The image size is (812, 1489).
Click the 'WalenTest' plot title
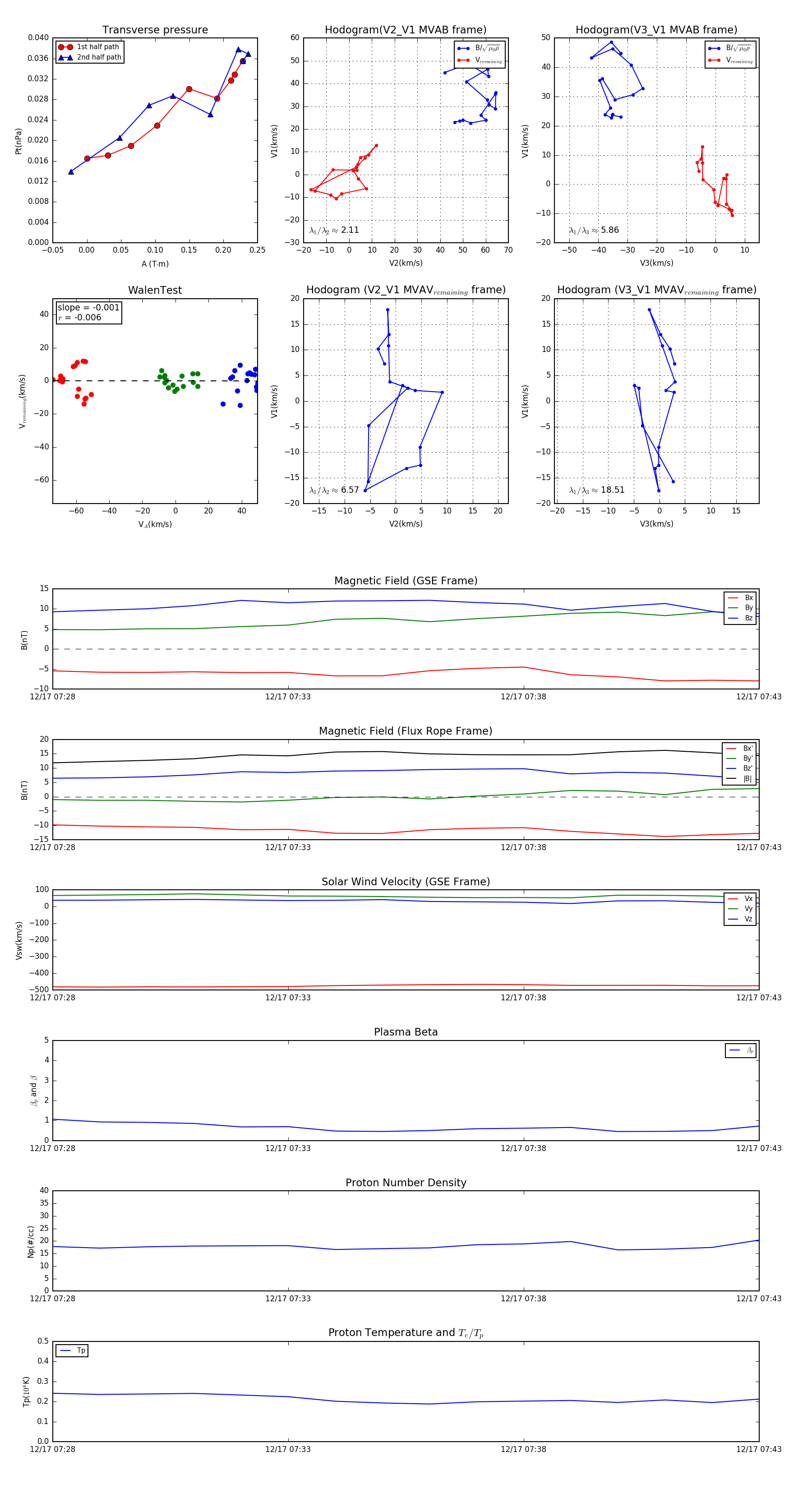[155, 290]
